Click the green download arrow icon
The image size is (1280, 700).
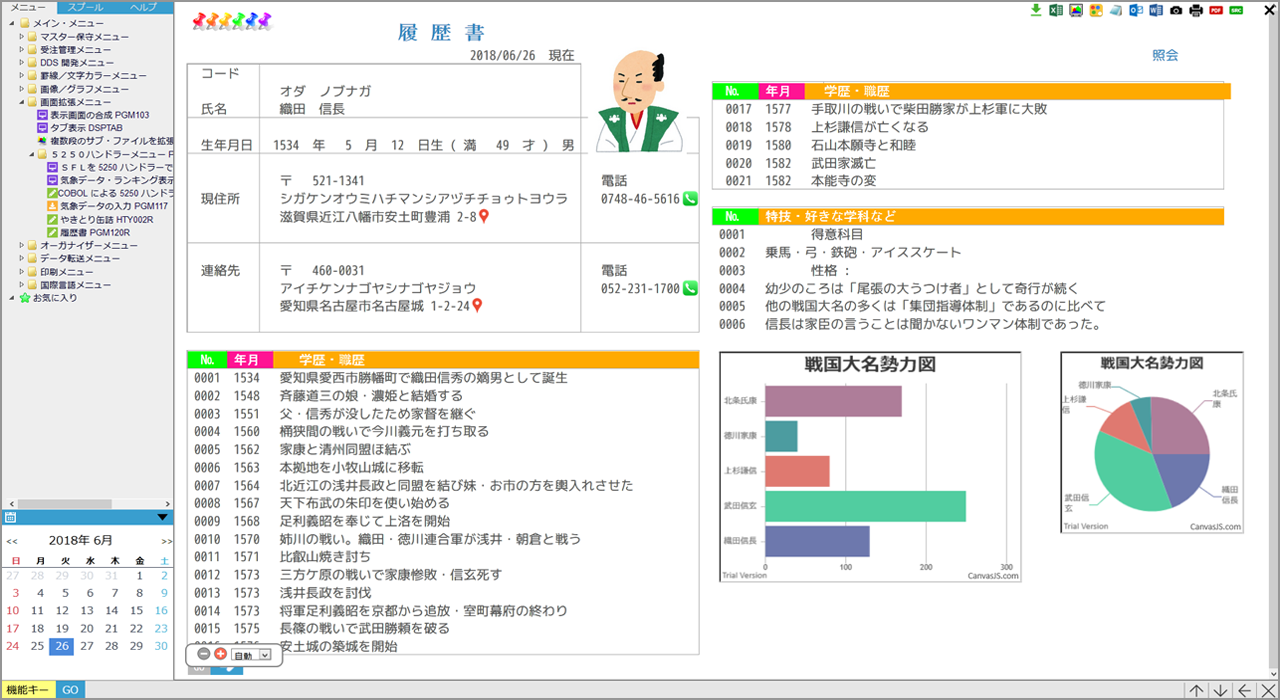coord(1036,10)
